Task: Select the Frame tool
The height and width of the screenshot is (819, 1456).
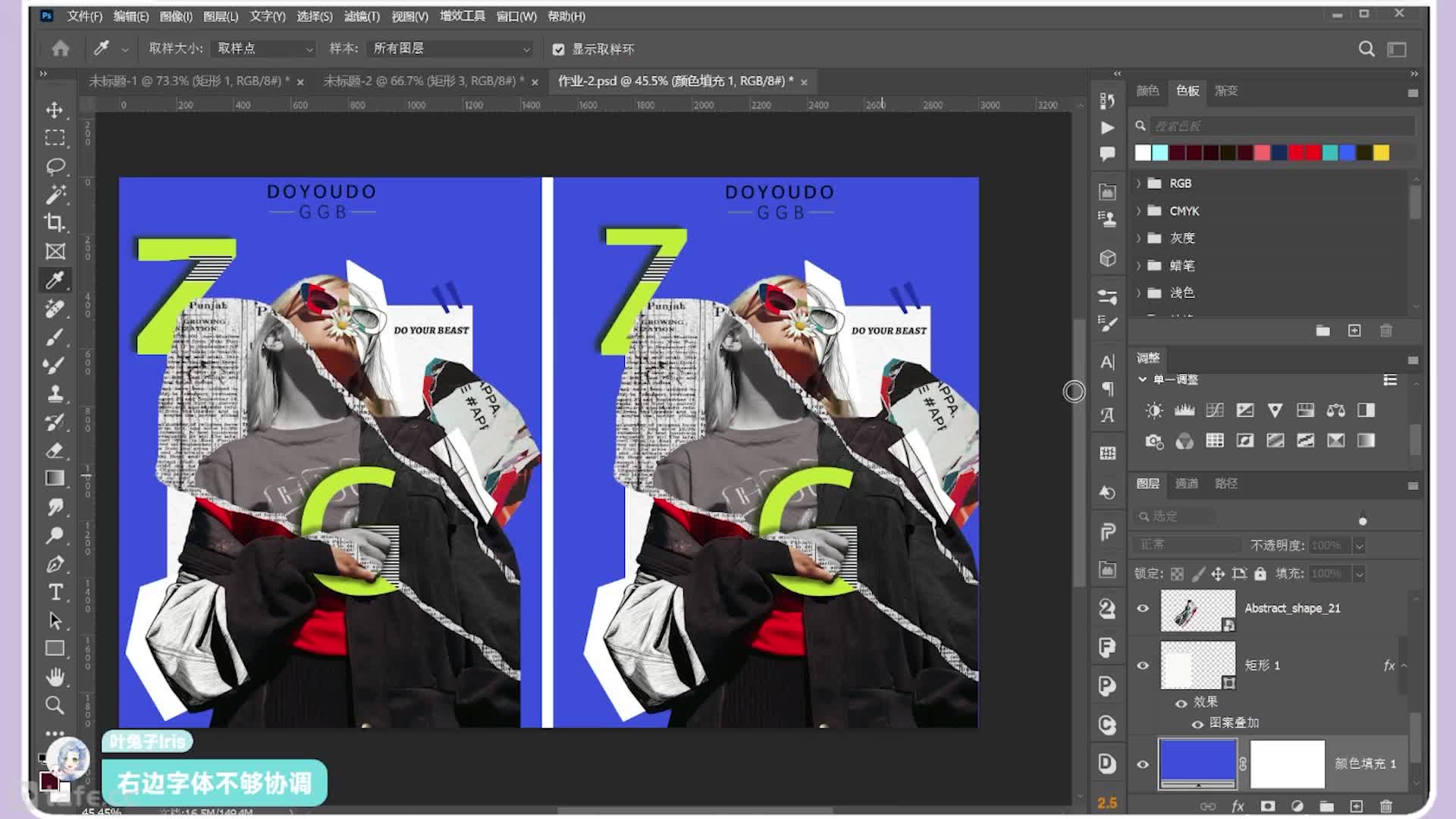Action: click(x=55, y=252)
